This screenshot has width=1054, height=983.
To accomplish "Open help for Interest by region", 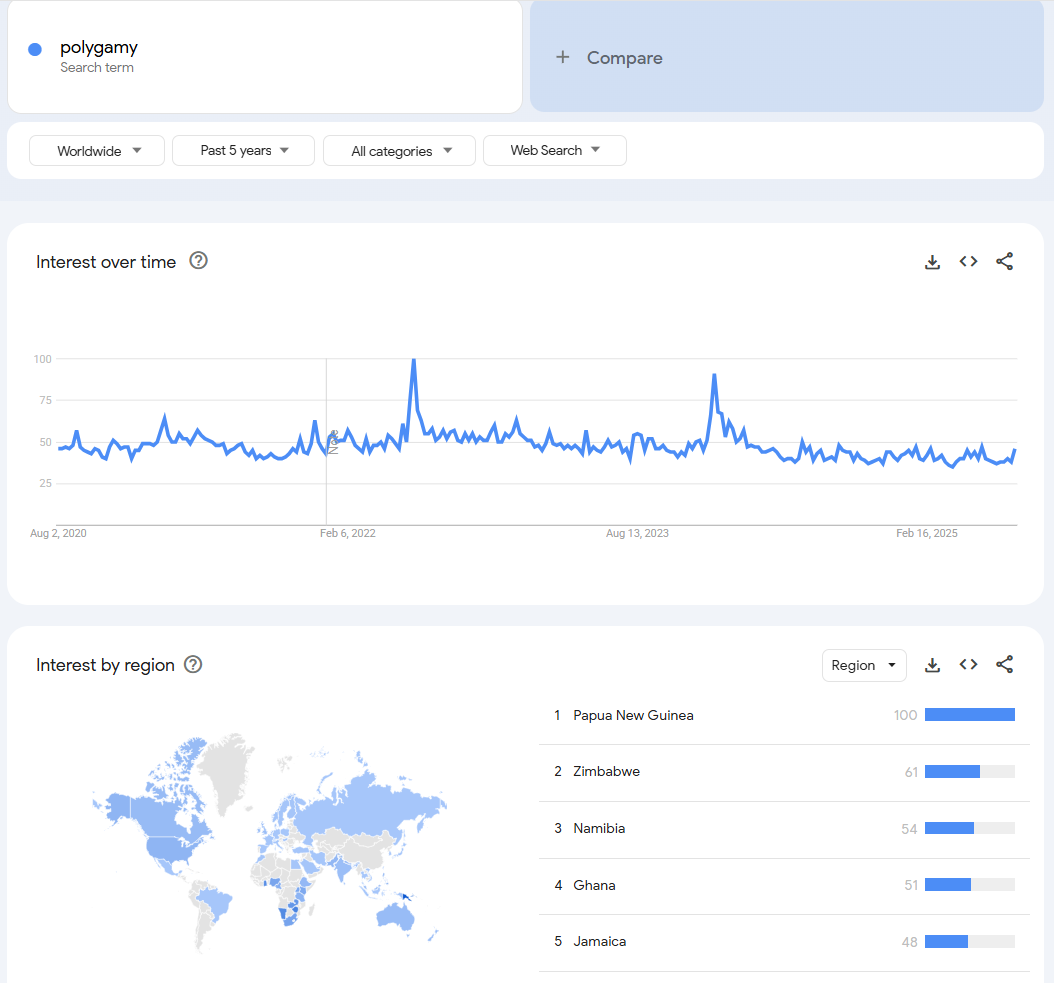I will tap(193, 664).
